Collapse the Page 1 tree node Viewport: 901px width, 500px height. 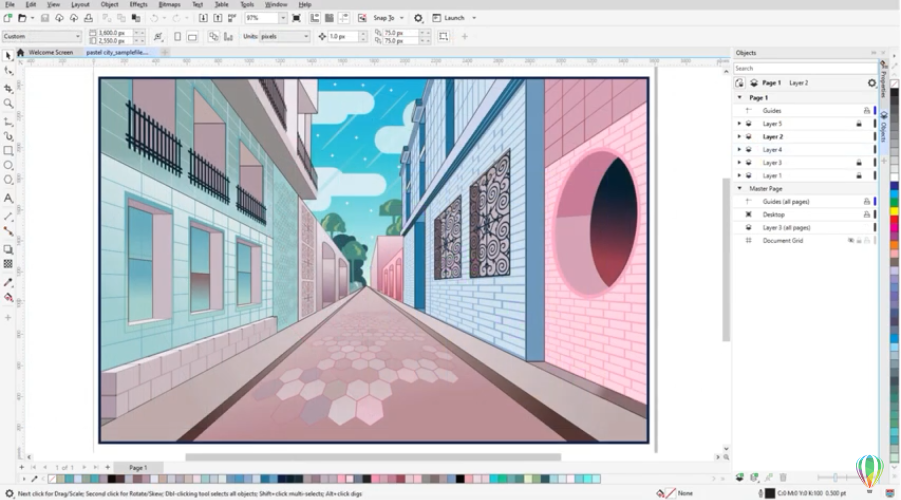[740, 98]
